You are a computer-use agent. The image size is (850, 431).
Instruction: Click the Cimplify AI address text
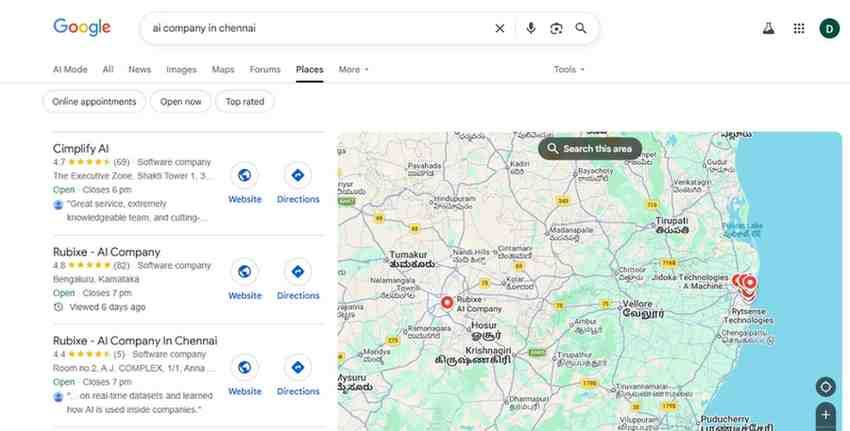pos(133,176)
